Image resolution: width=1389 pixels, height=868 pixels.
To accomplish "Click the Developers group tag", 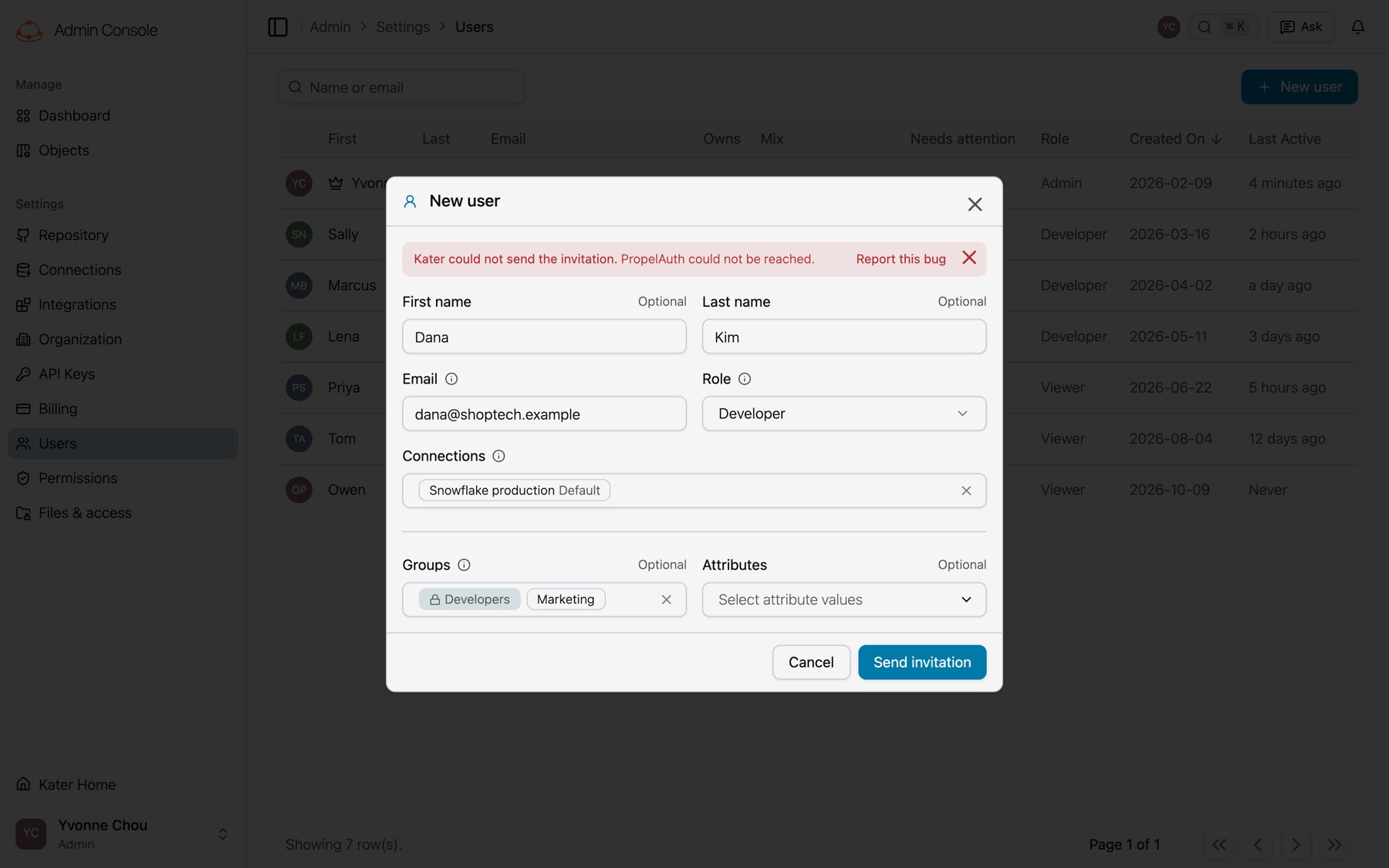I will 470,599.
